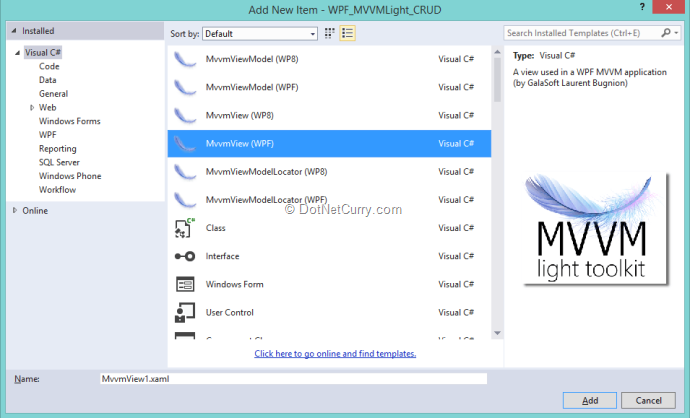The width and height of the screenshot is (690, 418).
Task: Click the selected MvvmView (WPF) feather icon
Action: [x=185, y=144]
